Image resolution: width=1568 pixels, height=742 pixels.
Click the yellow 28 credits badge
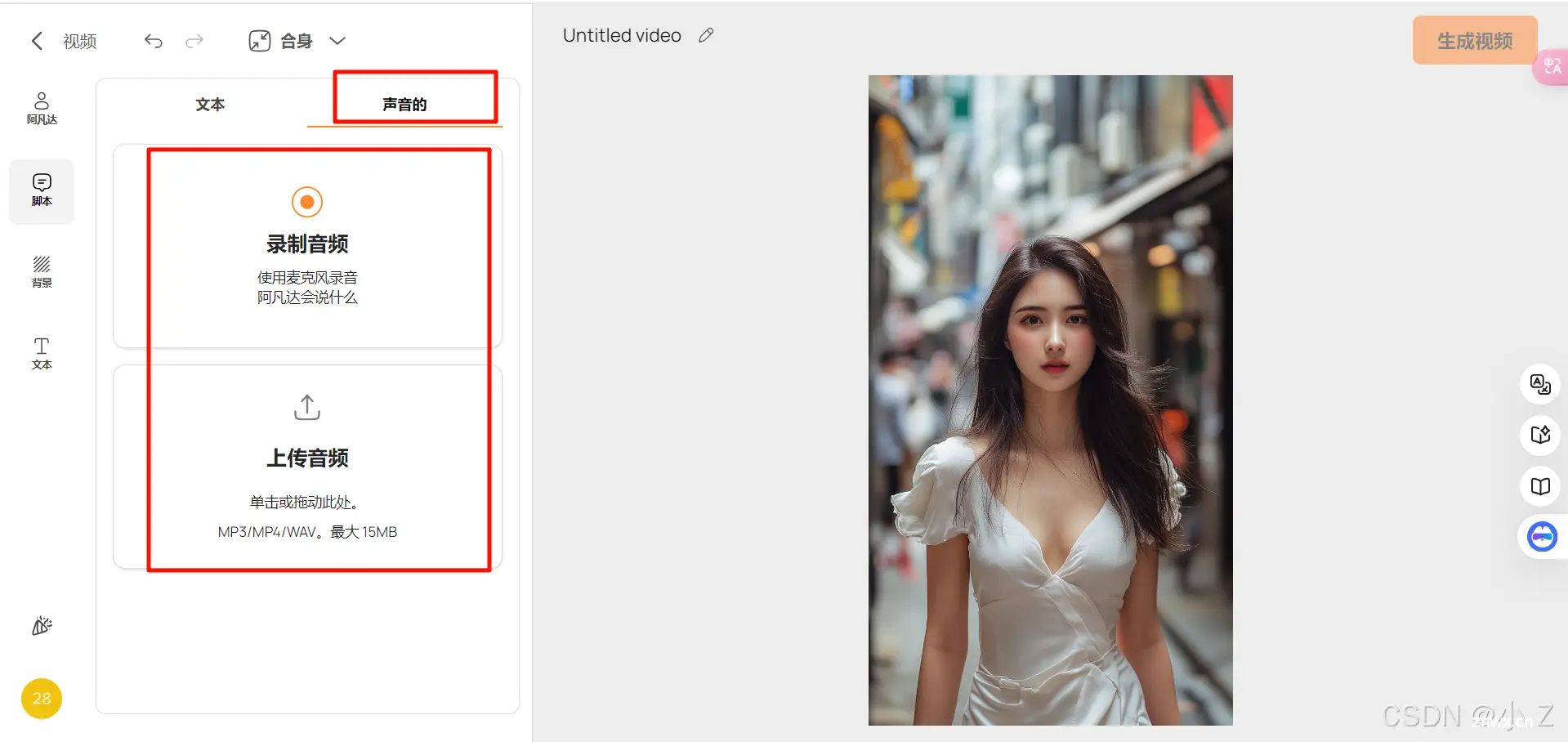click(x=42, y=699)
